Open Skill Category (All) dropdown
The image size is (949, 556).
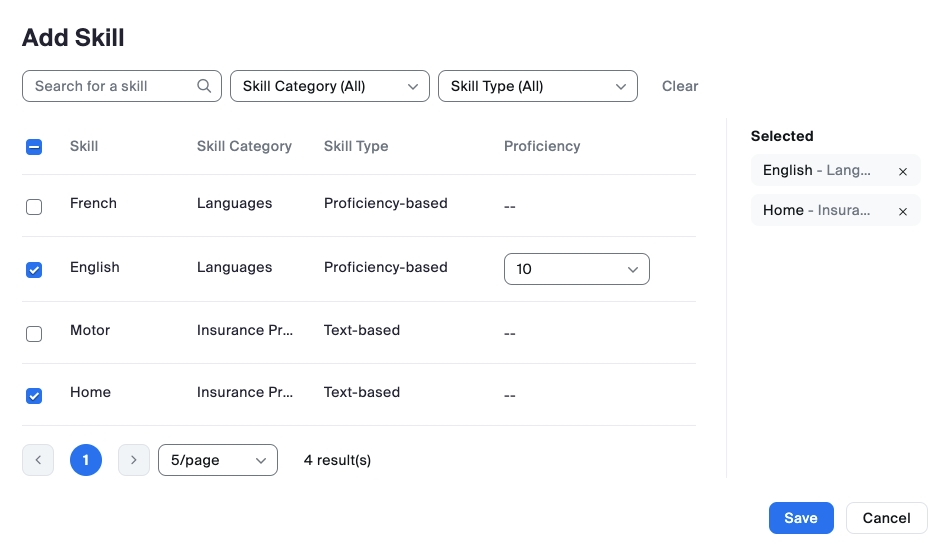[330, 86]
